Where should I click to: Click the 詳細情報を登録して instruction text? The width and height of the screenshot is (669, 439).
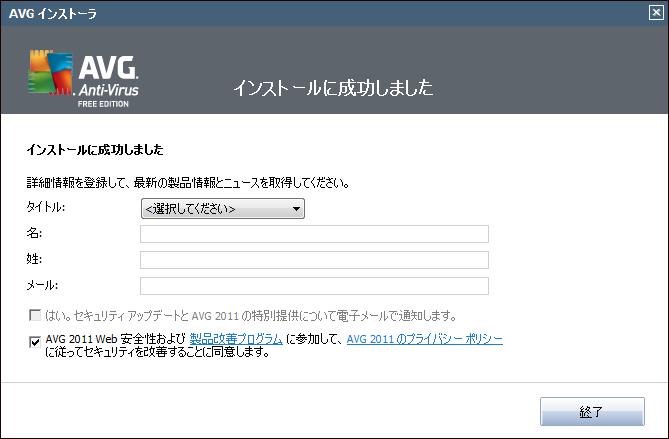tap(188, 183)
